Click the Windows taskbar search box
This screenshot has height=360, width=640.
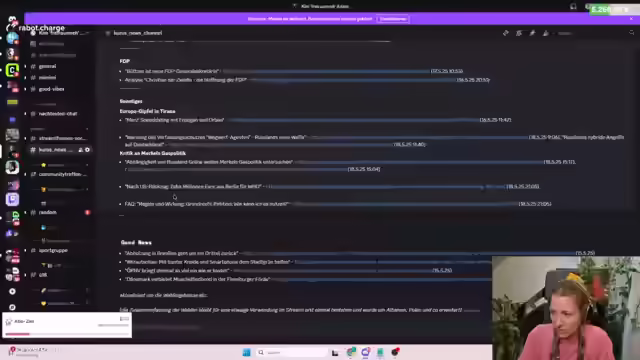tap(292, 352)
